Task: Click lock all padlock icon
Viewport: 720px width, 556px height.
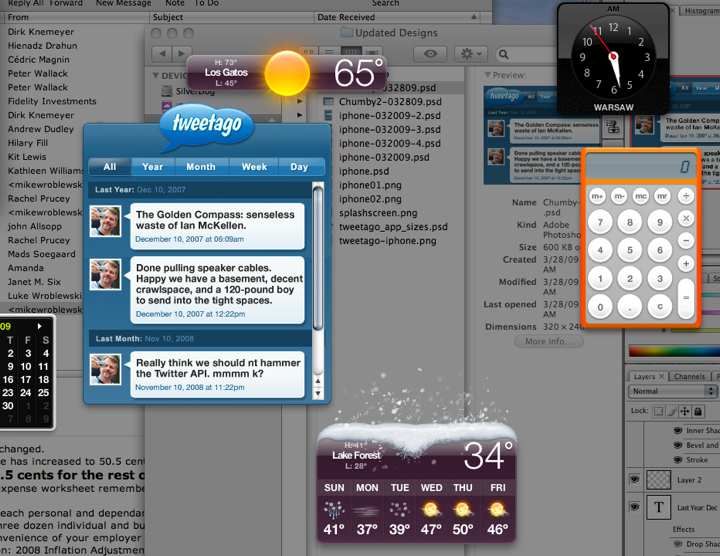Action: point(698,411)
